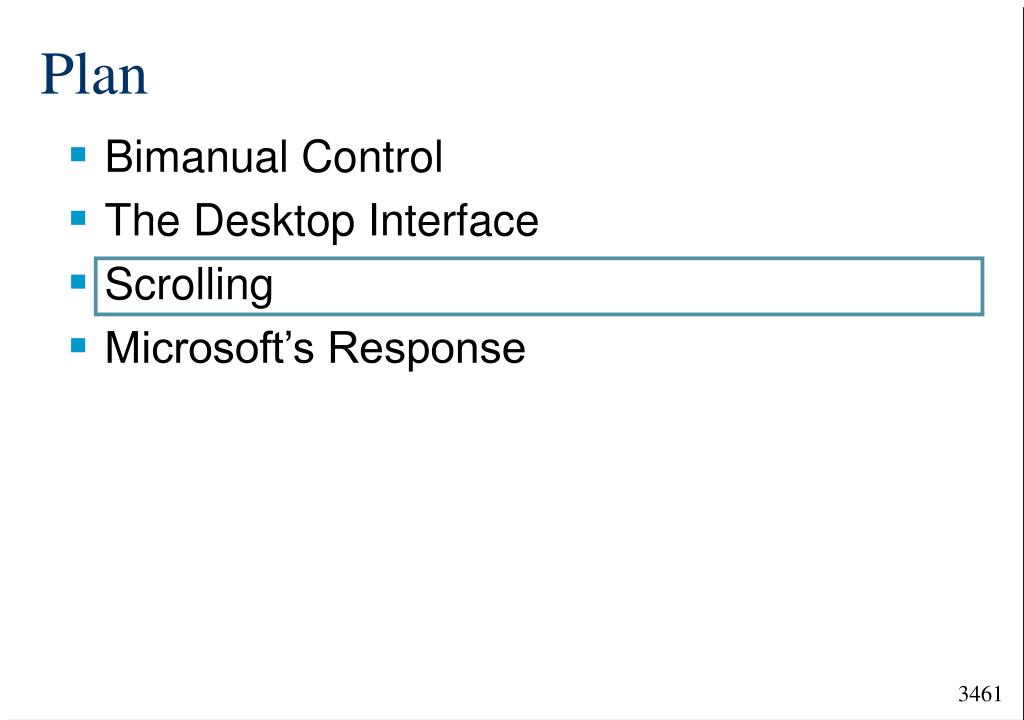Select the word "Response" in last bullet

click(427, 349)
